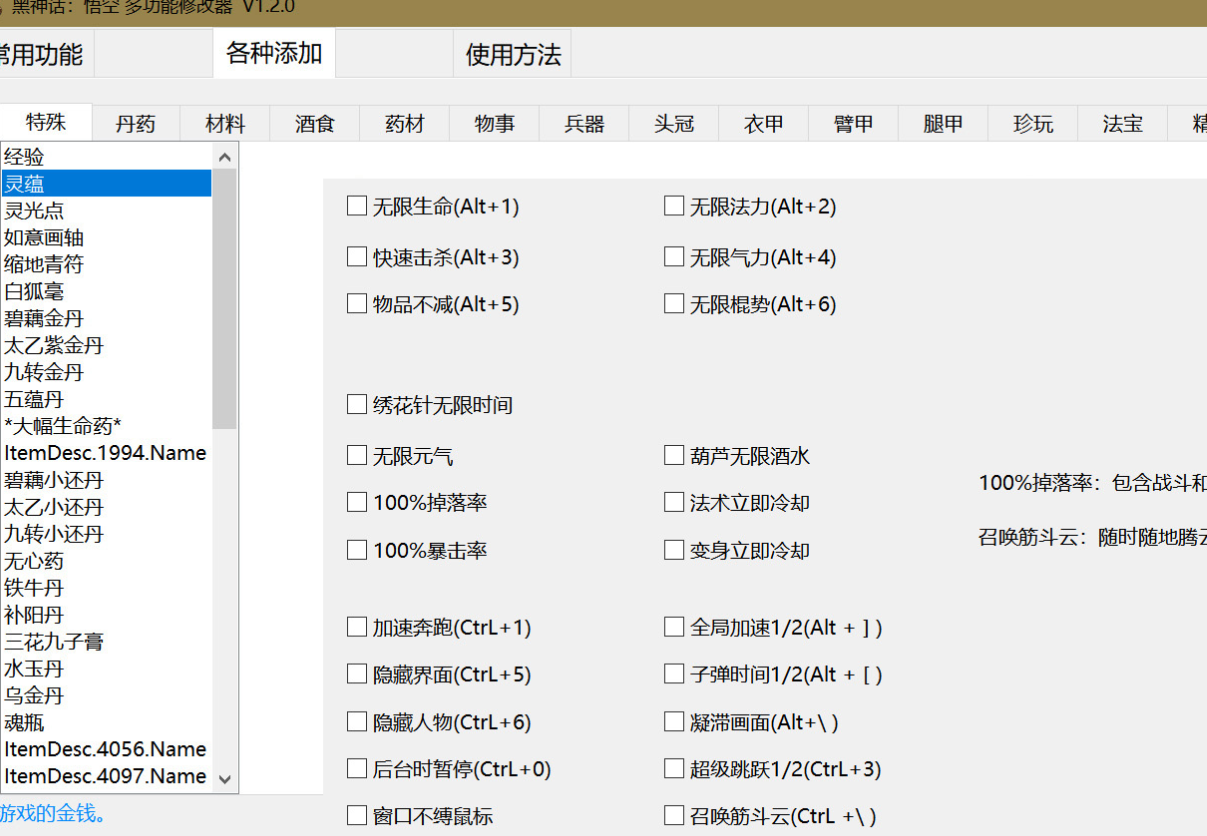The image size is (1207, 836).
Task: Choose 九转金丹 from the list
Action: point(44,372)
